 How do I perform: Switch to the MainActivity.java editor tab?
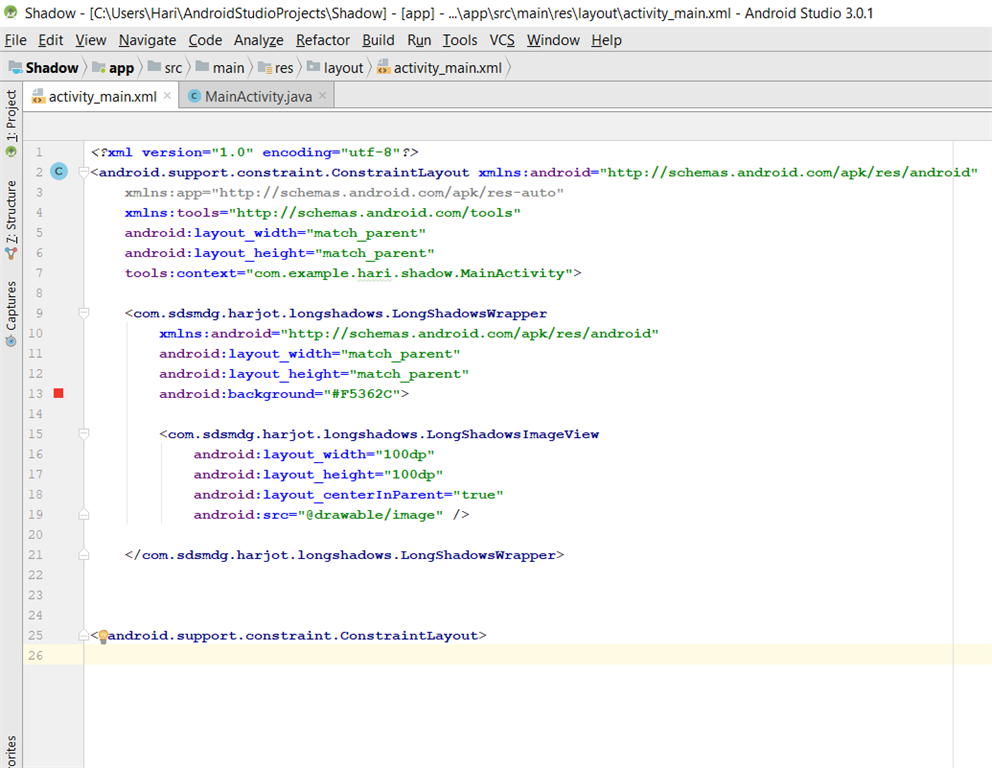tap(257, 96)
